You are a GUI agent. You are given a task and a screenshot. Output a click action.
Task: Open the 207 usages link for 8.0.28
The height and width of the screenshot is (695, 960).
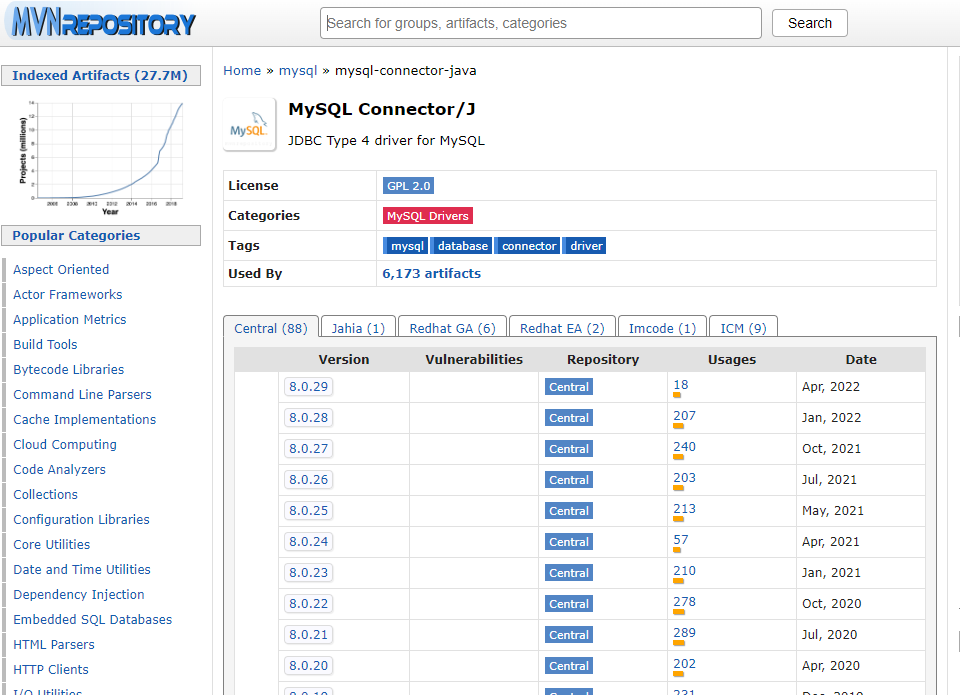pos(684,416)
